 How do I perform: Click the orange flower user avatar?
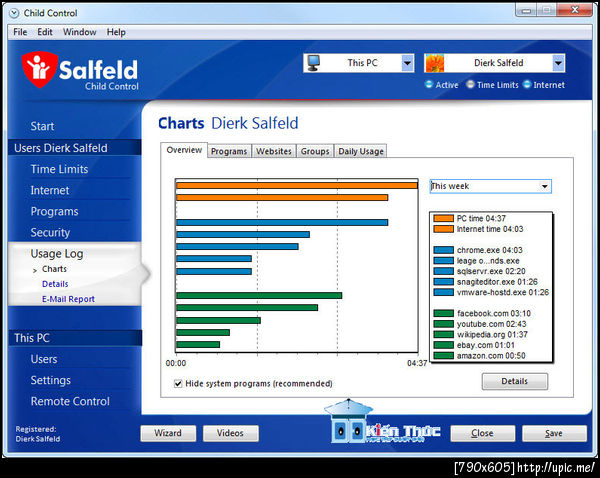pyautogui.click(x=435, y=63)
